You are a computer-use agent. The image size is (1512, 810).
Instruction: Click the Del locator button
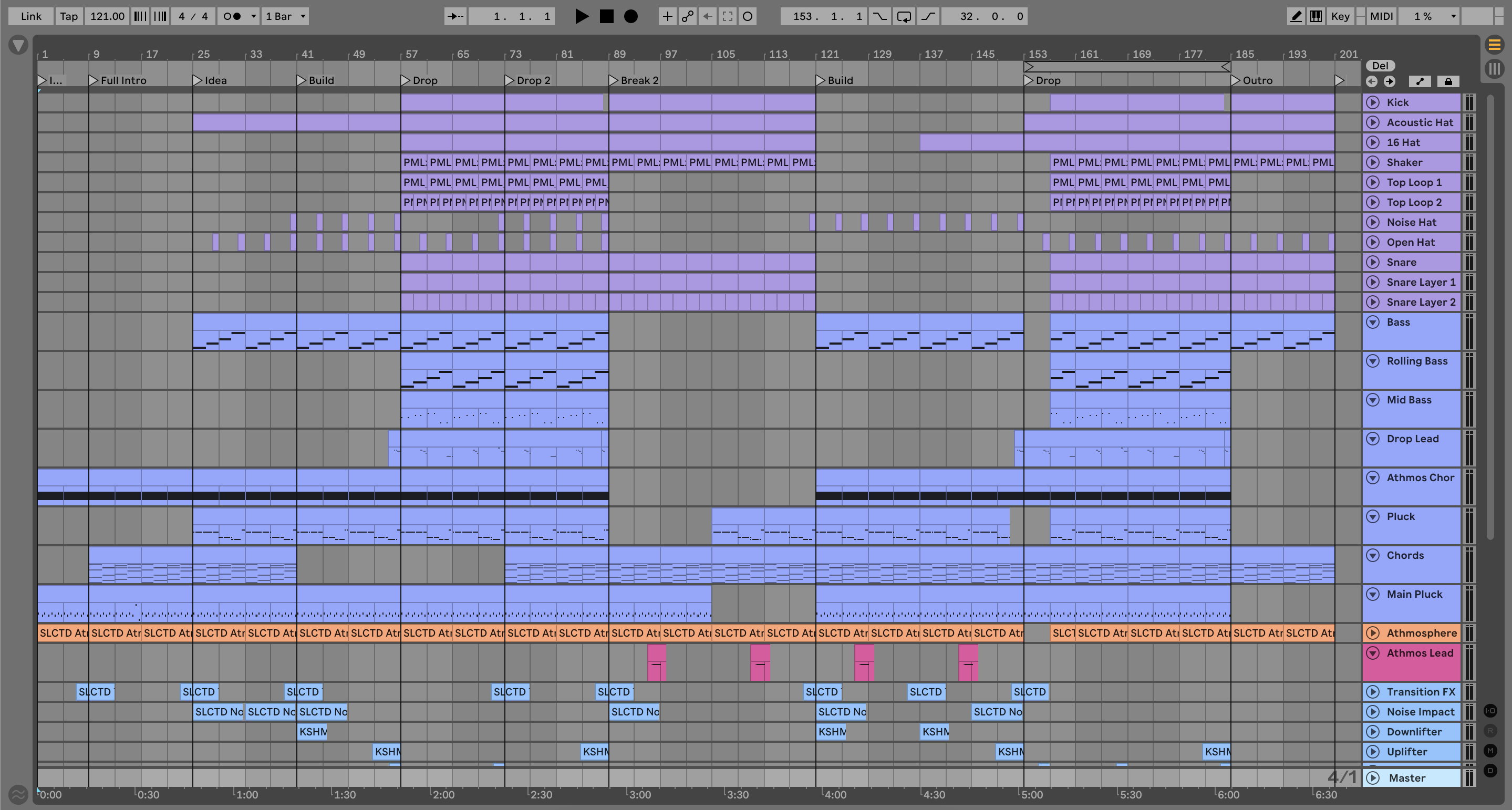coord(1380,66)
